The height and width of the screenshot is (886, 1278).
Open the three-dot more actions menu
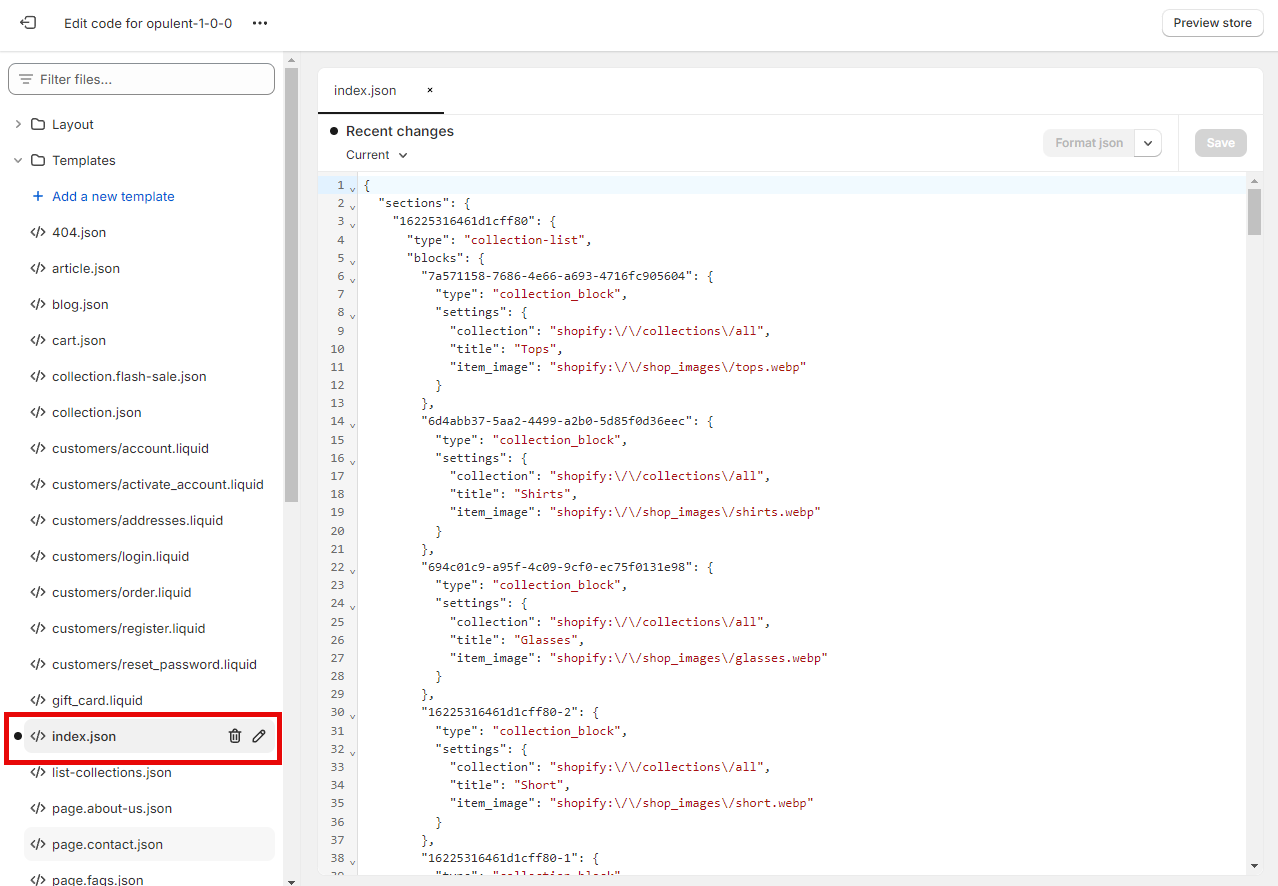[260, 23]
